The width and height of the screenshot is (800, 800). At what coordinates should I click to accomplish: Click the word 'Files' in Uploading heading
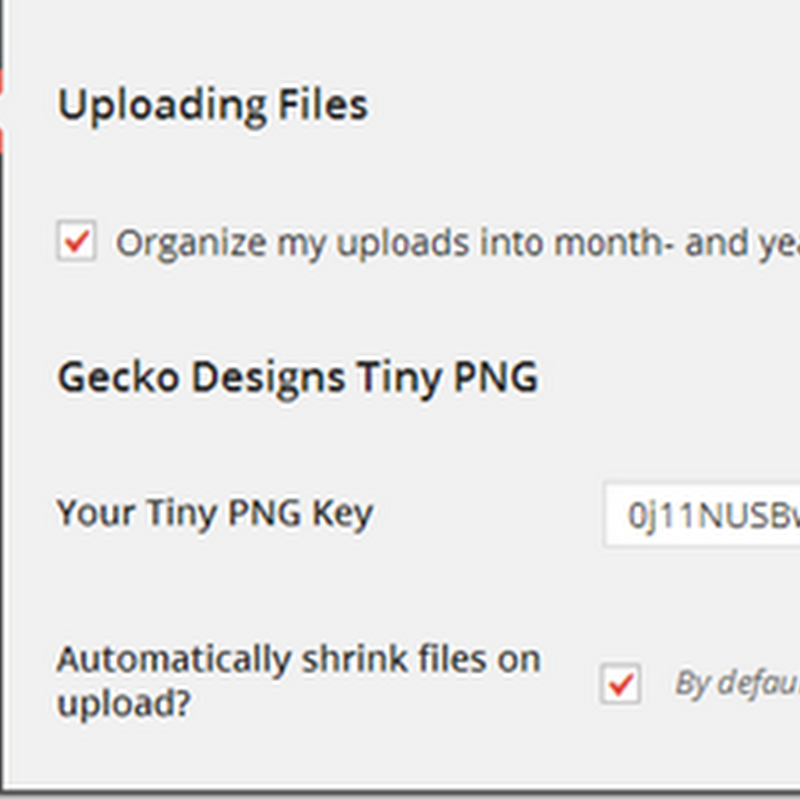(322, 105)
